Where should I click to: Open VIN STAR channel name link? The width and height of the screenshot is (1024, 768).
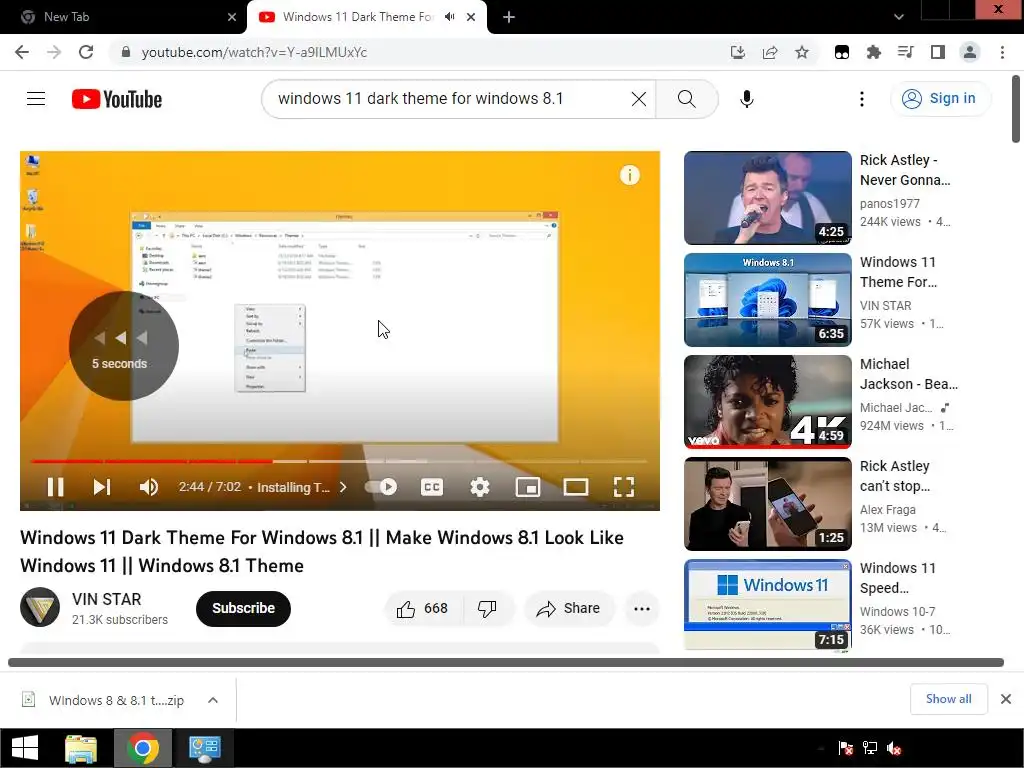point(106,599)
